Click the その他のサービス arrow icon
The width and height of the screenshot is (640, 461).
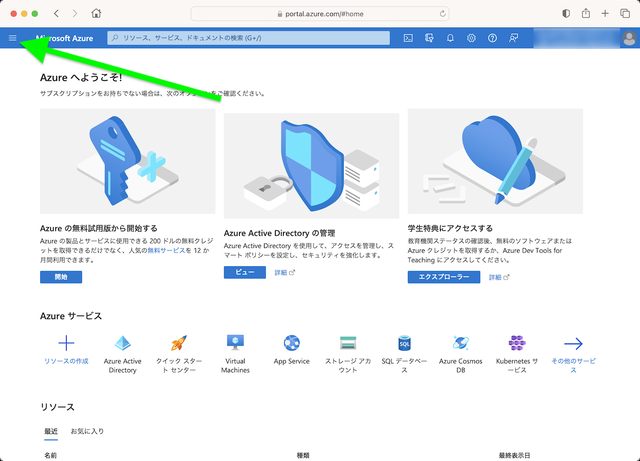tap(573, 344)
